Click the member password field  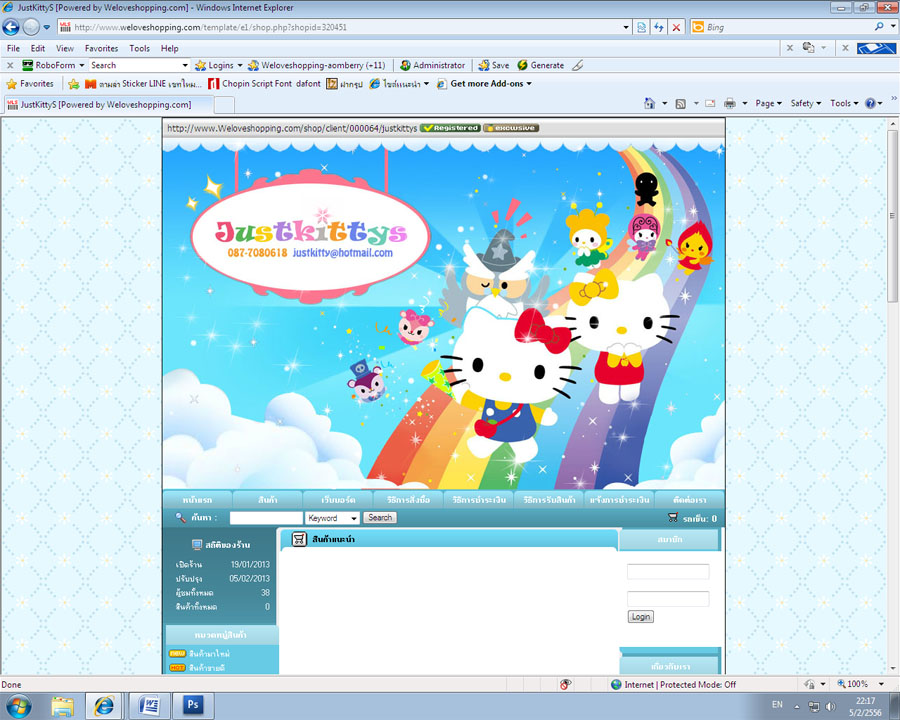pyautogui.click(x=668, y=598)
